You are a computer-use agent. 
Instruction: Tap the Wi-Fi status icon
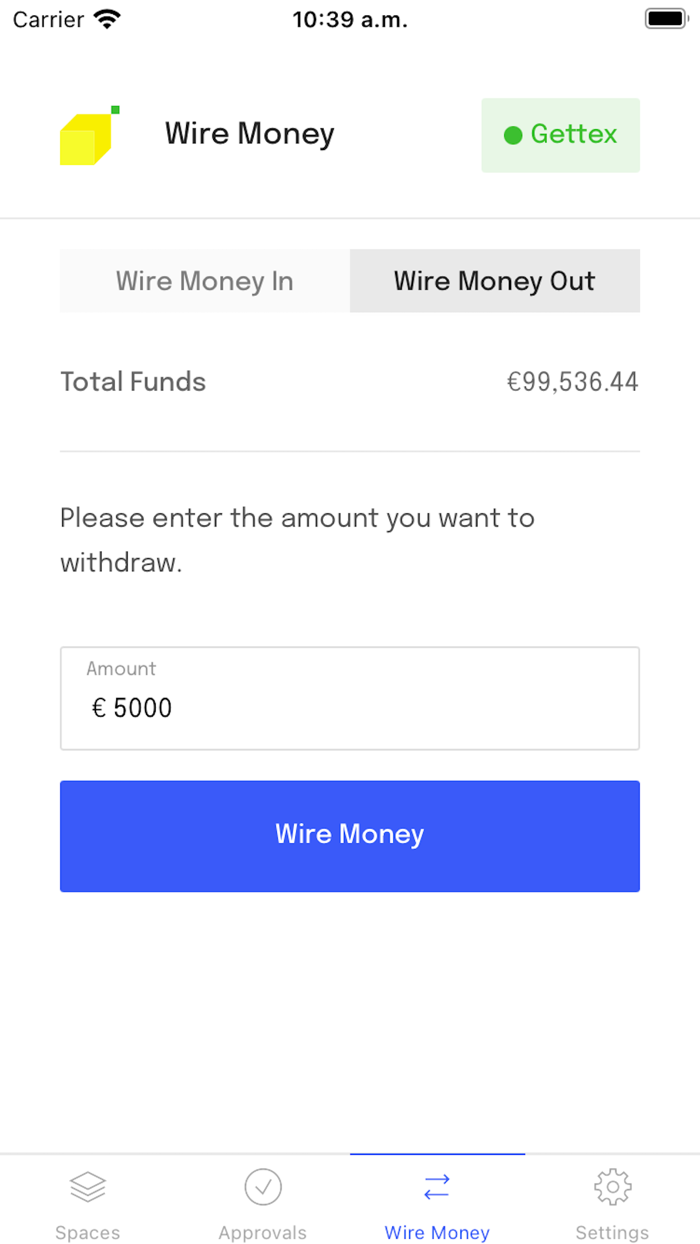[106, 19]
